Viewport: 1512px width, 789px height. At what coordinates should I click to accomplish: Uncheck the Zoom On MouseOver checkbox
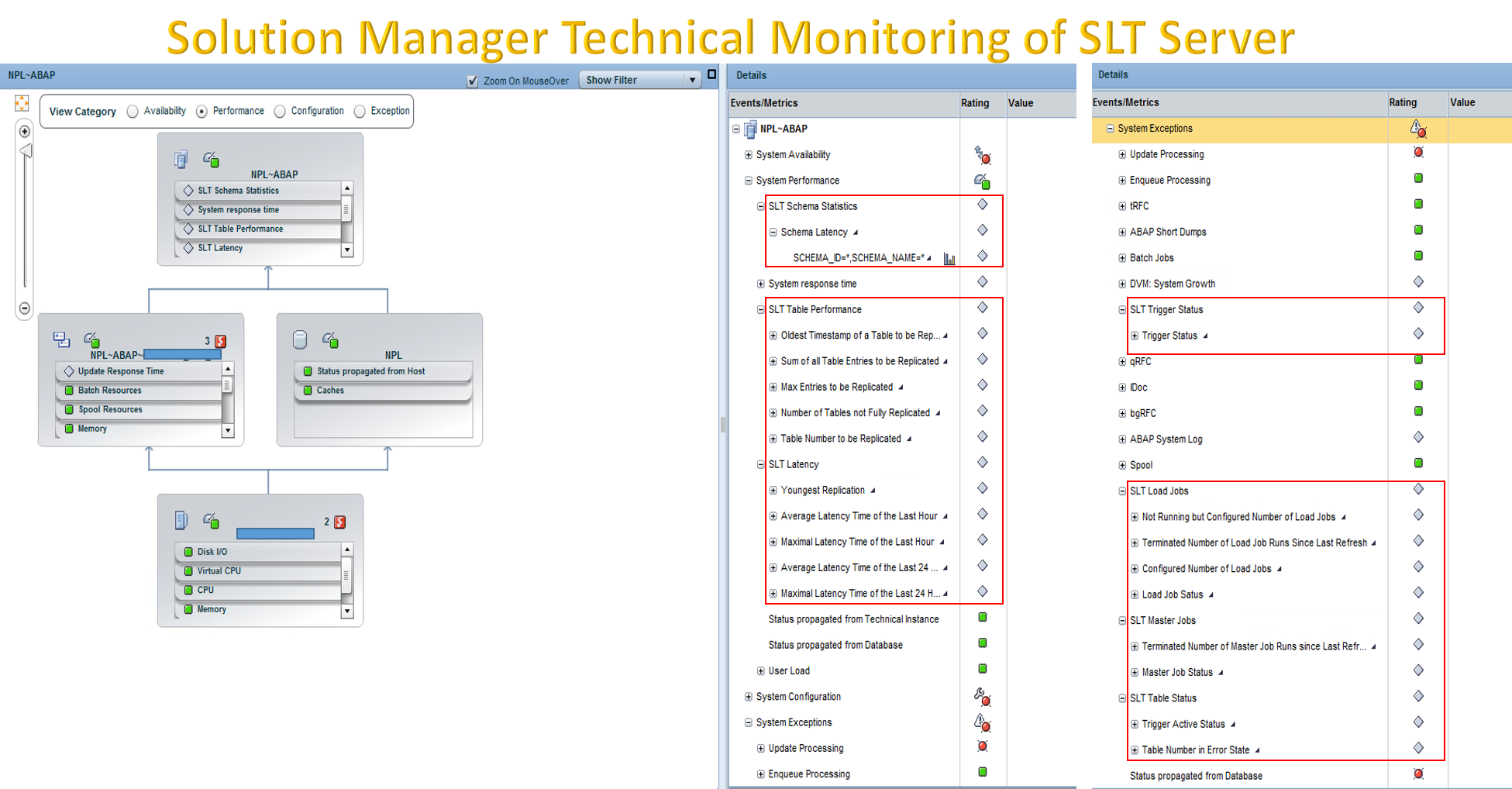pyautogui.click(x=471, y=81)
